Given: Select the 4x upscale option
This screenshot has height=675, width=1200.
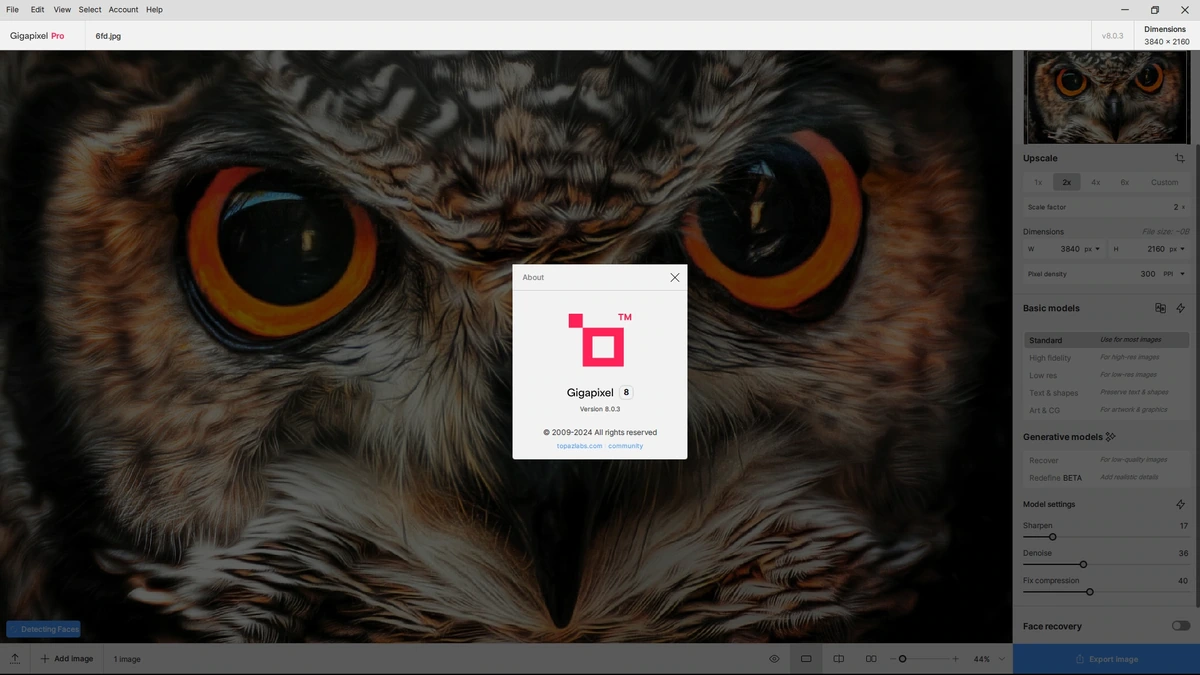Looking at the screenshot, I should tap(1096, 182).
